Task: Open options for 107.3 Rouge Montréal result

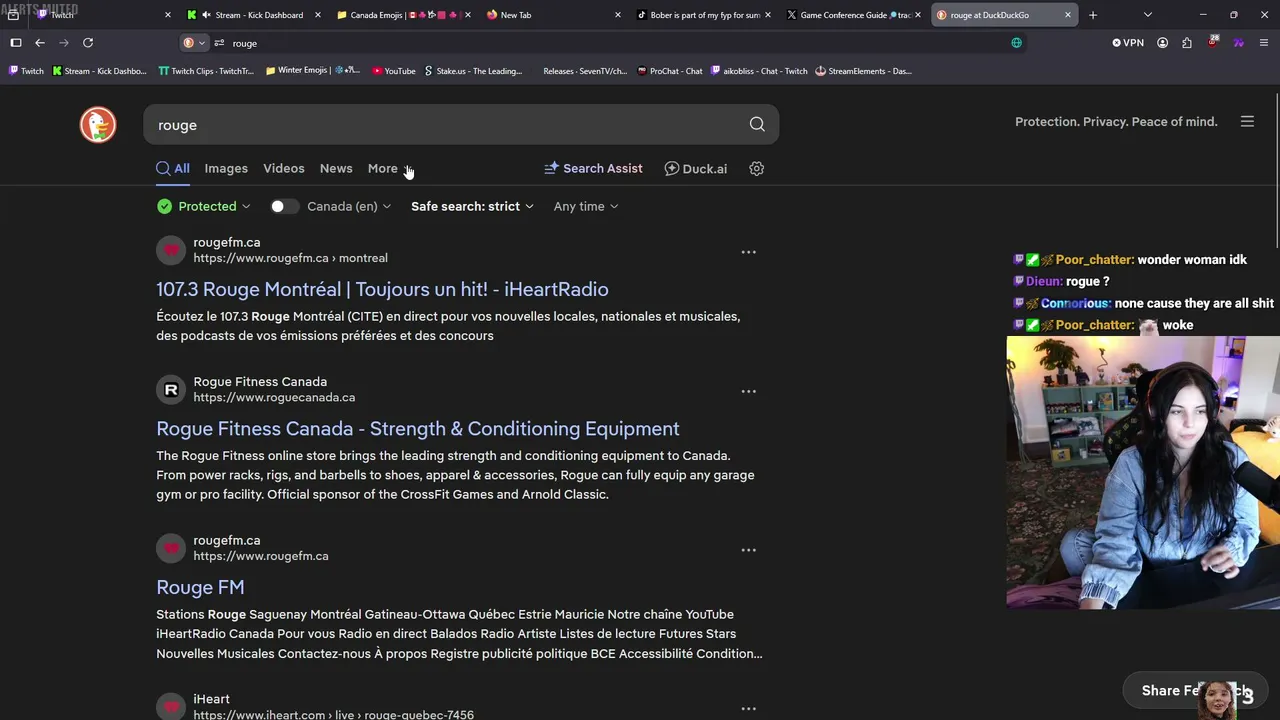Action: pyautogui.click(x=748, y=252)
